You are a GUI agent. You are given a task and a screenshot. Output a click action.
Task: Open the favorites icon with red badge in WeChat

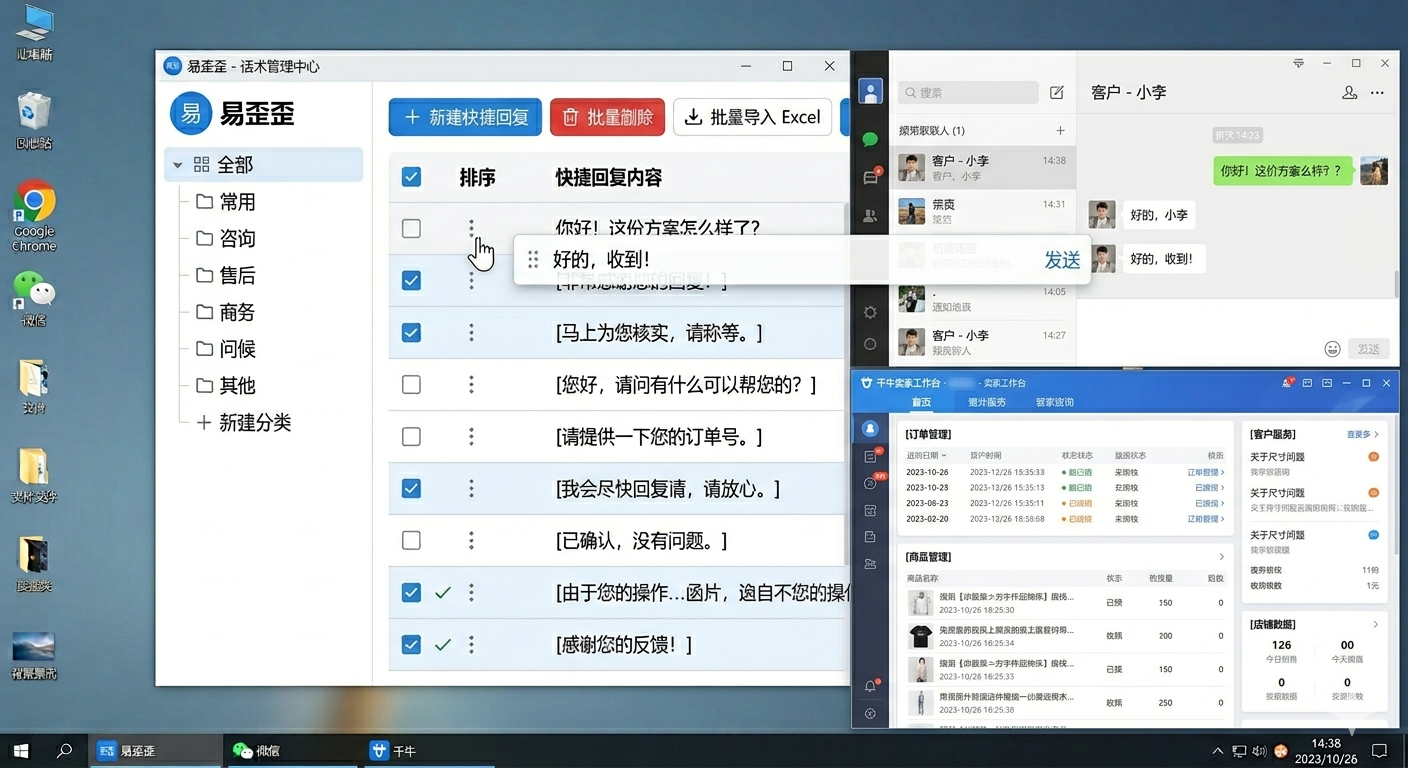tap(869, 176)
